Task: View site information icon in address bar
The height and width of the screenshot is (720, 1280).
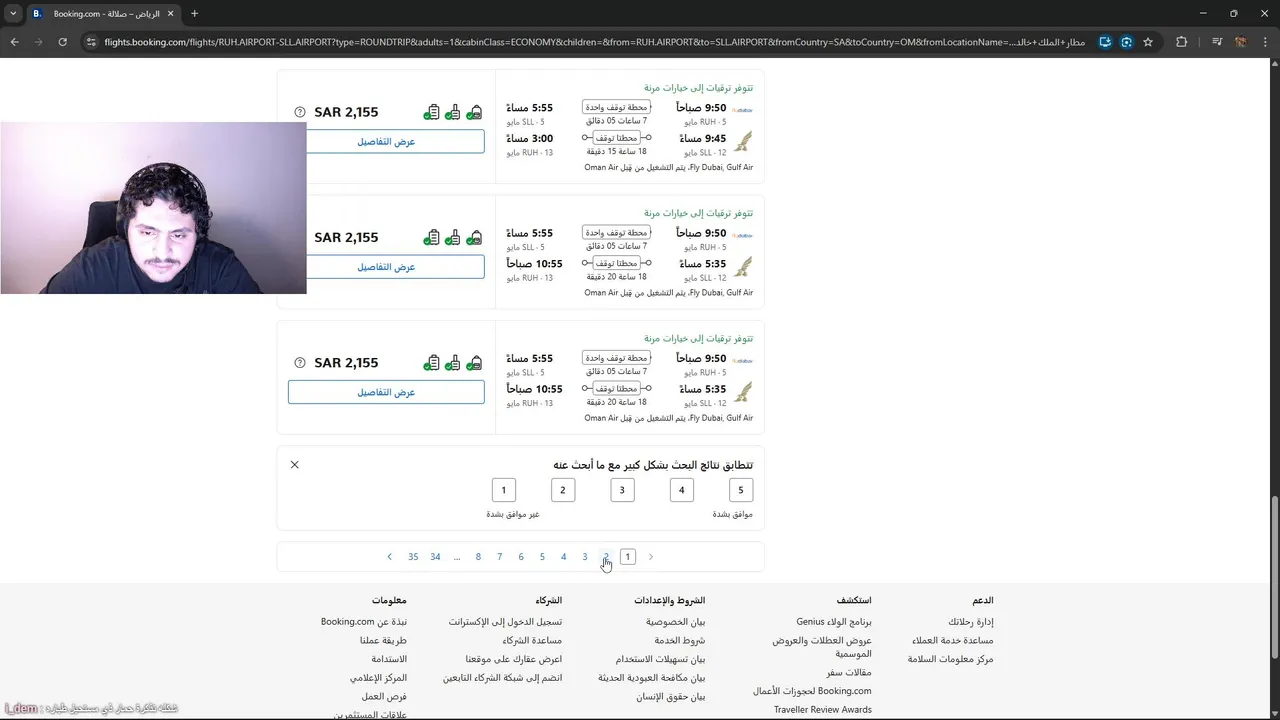Action: coord(91,42)
